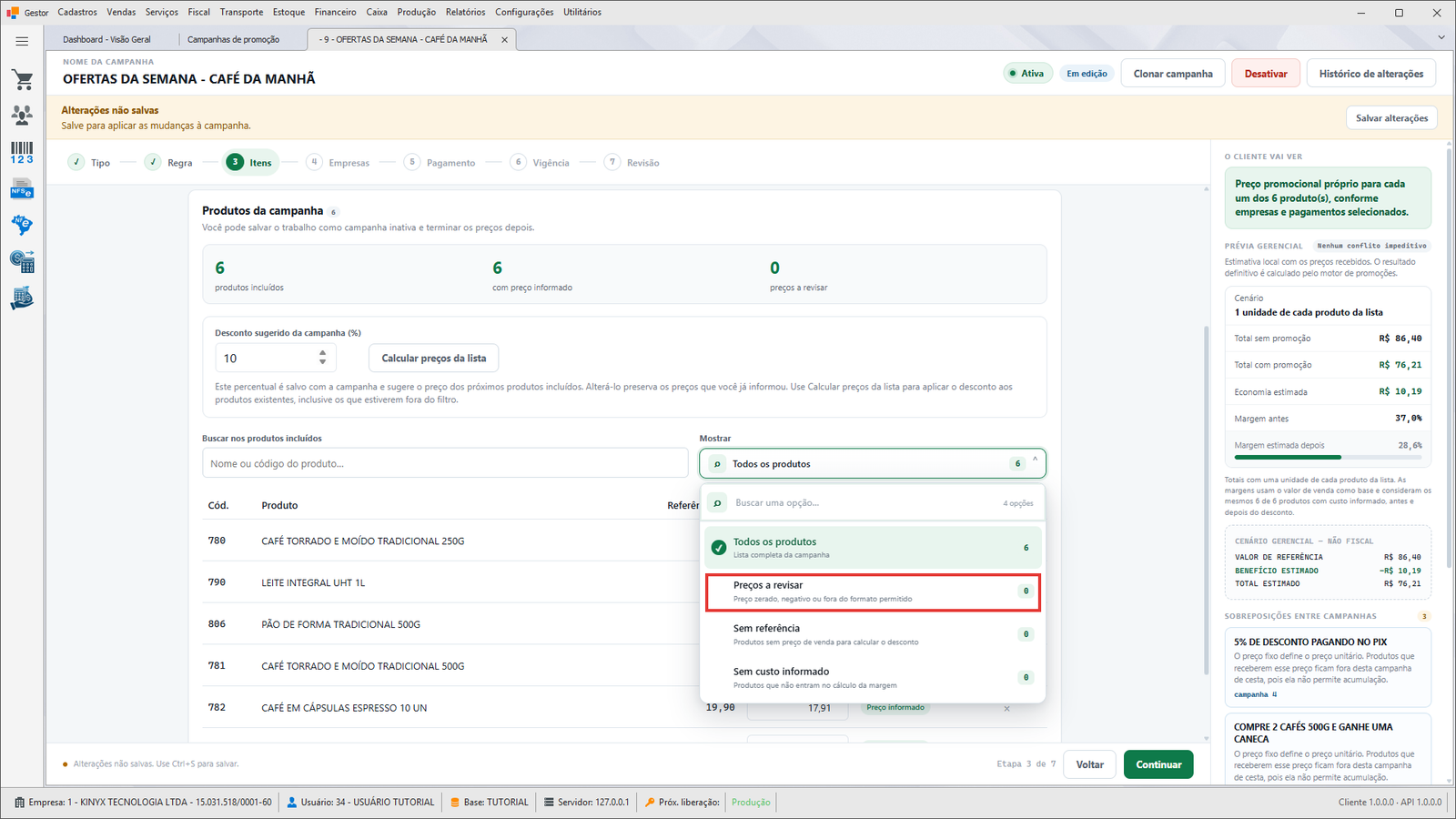Open the customers people icon in sidebar
This screenshot has height=819, width=1456.
pyautogui.click(x=22, y=116)
